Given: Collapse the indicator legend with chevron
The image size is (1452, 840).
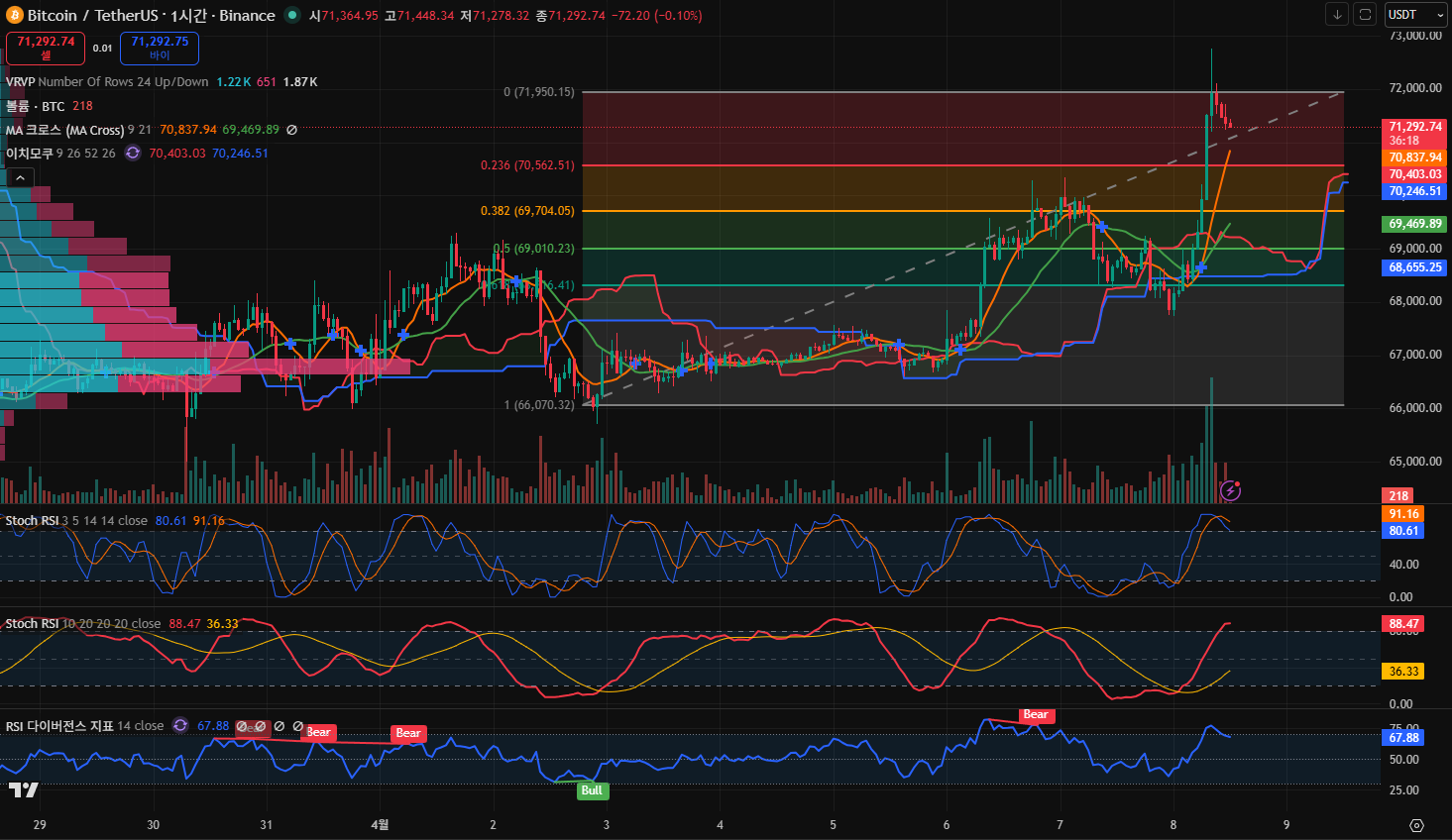Looking at the screenshot, I should point(21,177).
